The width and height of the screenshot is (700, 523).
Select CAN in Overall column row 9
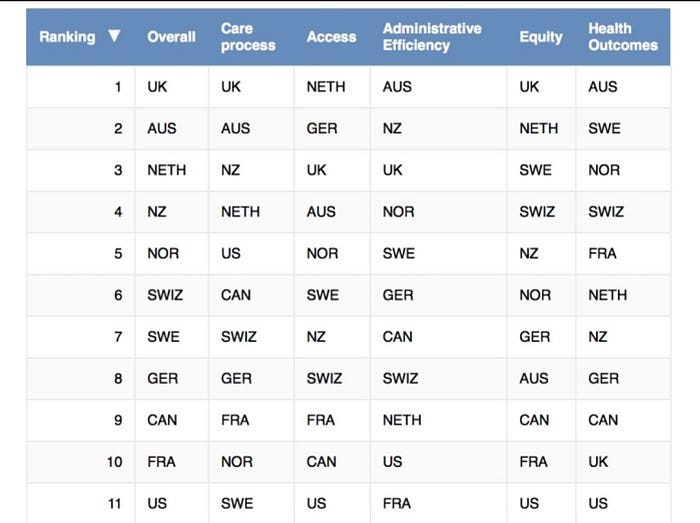click(162, 420)
